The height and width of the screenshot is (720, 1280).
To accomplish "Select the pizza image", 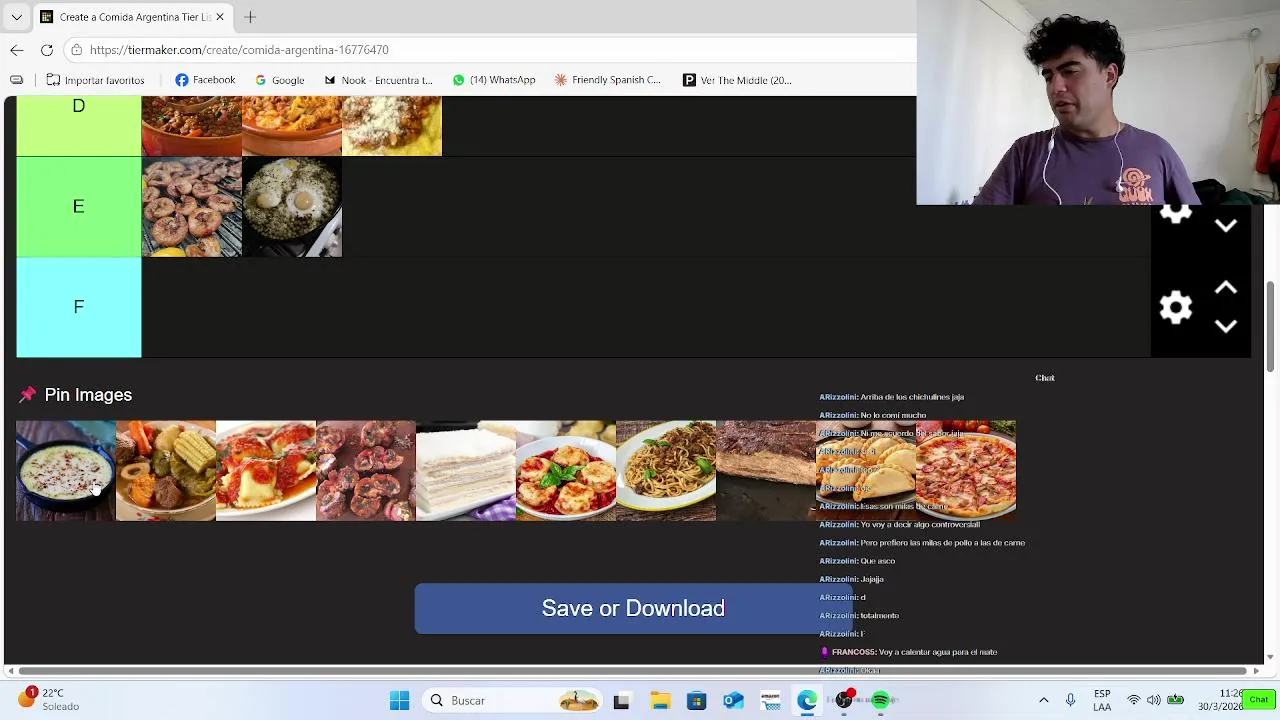I will coord(966,471).
